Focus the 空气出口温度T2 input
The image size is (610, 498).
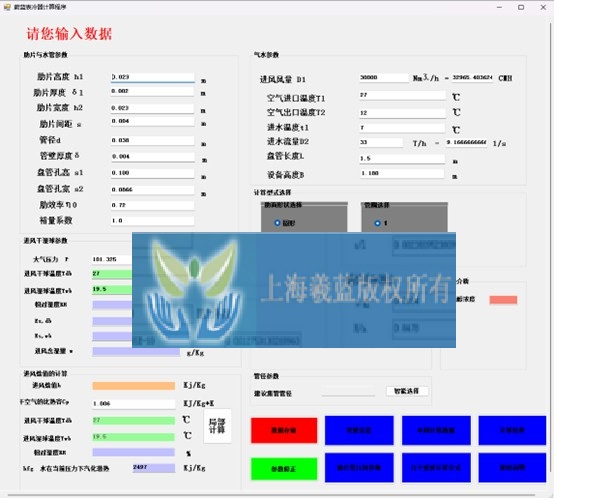point(402,113)
